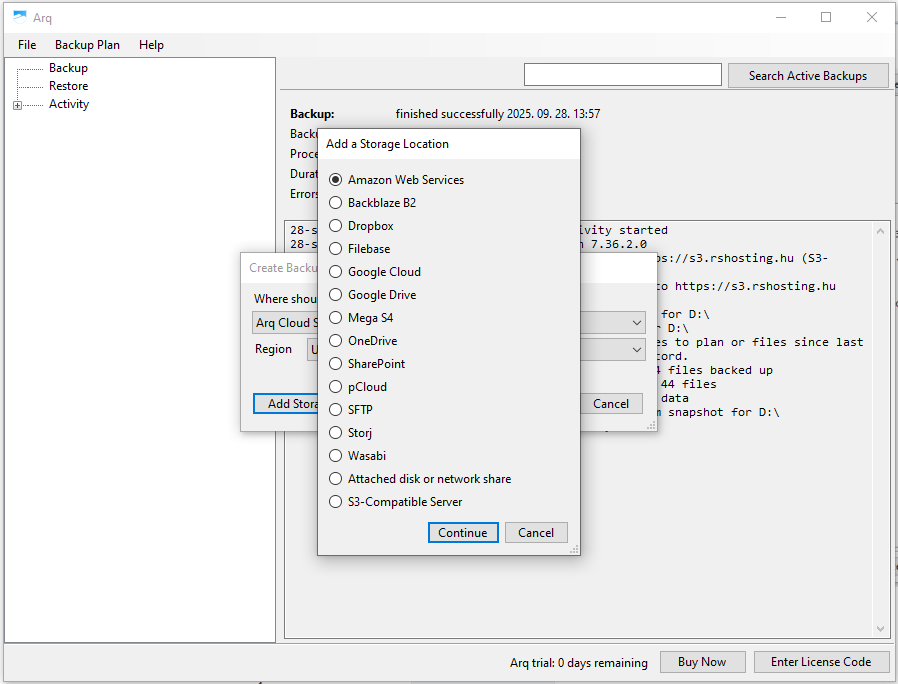Viewport: 898px width, 684px height.
Task: Click the log pane vertical scrollbar
Action: point(881,430)
